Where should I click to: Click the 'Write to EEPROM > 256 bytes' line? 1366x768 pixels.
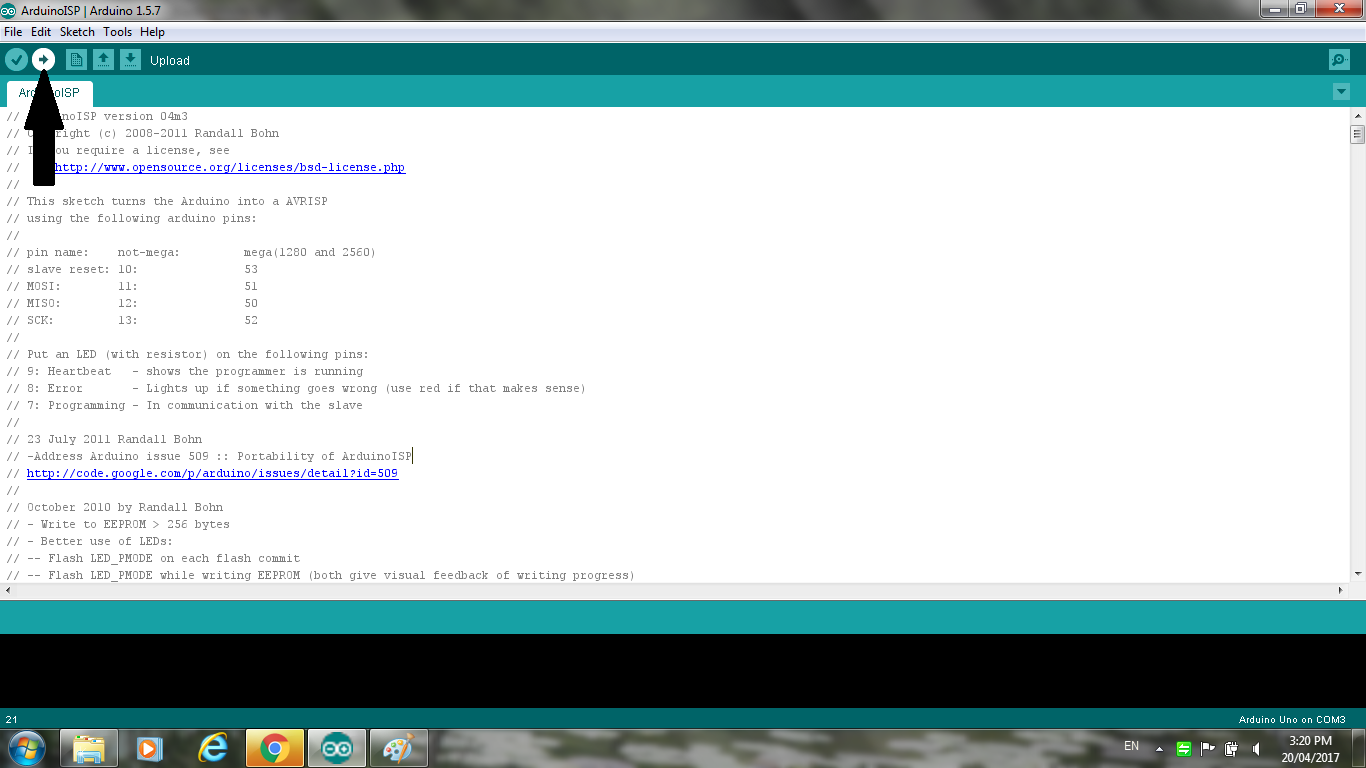118,524
